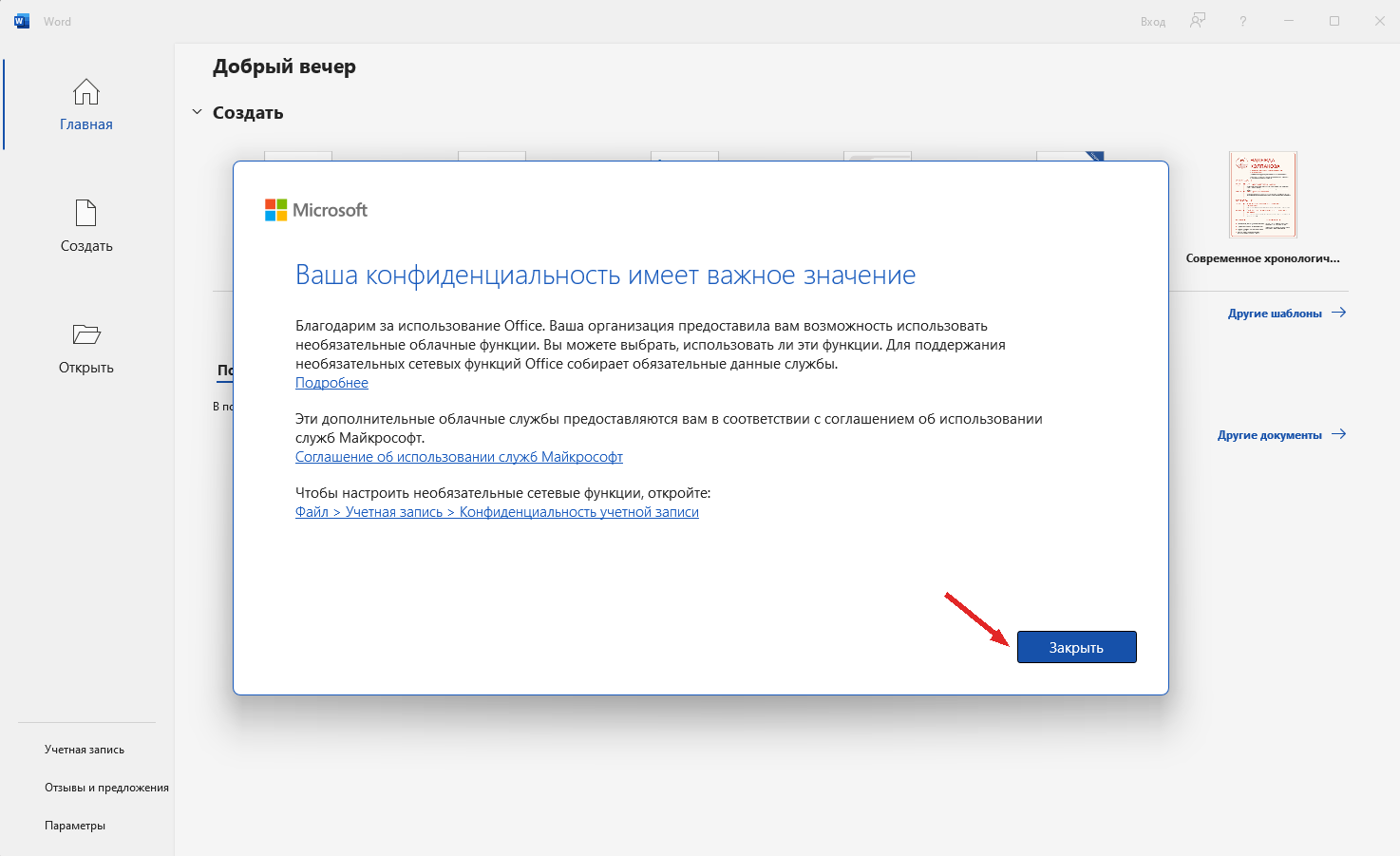This screenshot has height=856, width=1400.
Task: Open Соглашение об использовании служб Майкрософт link
Action: tap(459, 457)
